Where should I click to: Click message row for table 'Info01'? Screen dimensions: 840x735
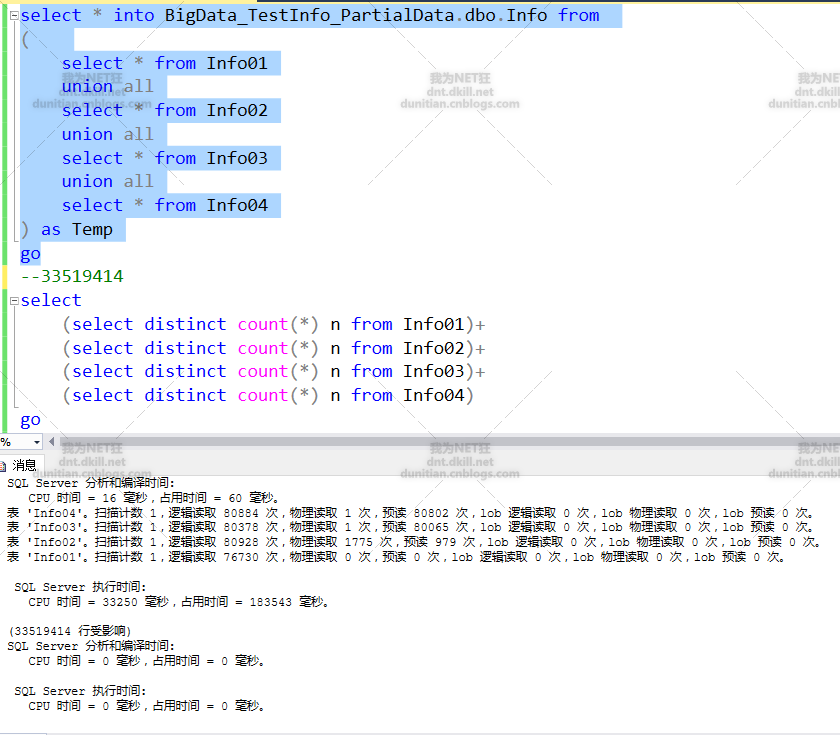(x=397, y=557)
